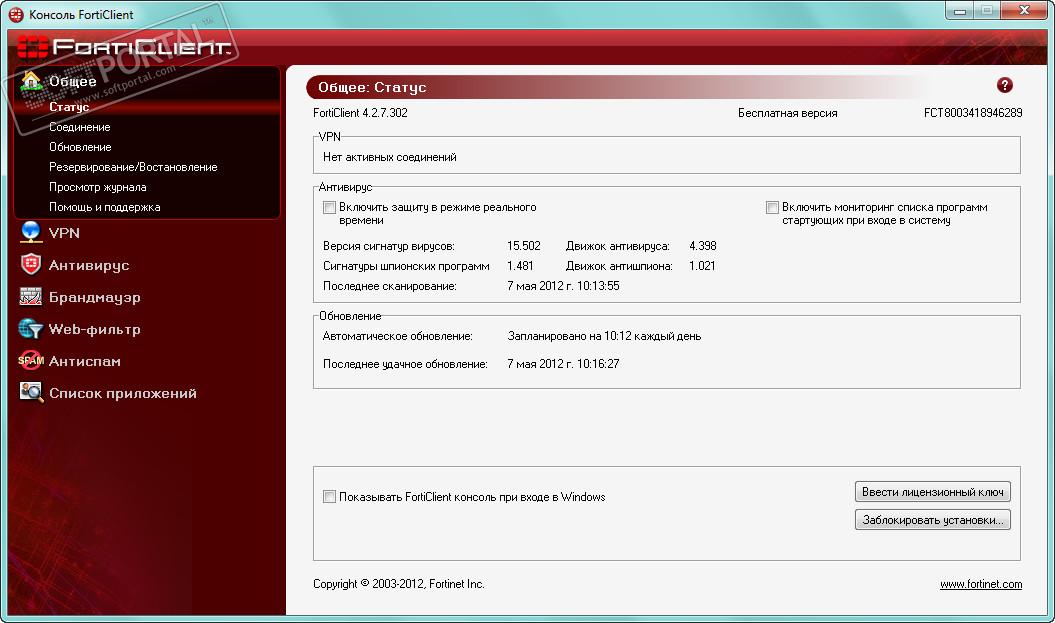Open Просмотр журнала in sidebar
1055x623 pixels.
(x=98, y=187)
